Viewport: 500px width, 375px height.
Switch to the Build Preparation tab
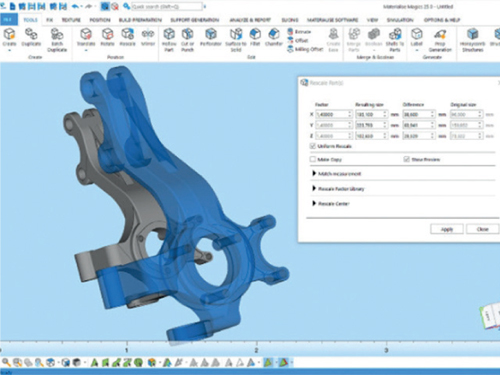coord(140,20)
